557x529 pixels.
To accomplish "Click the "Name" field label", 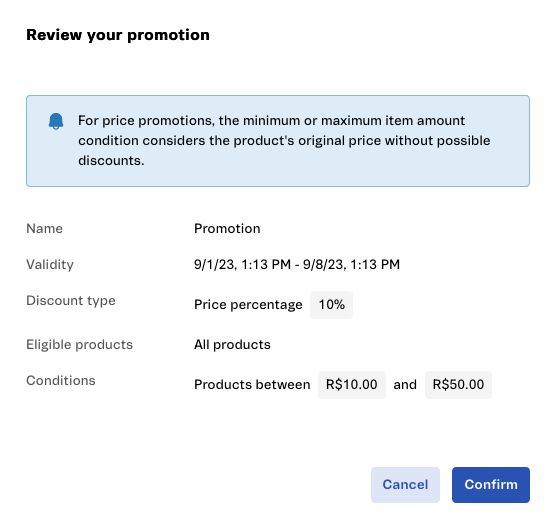I will pos(44,228).
